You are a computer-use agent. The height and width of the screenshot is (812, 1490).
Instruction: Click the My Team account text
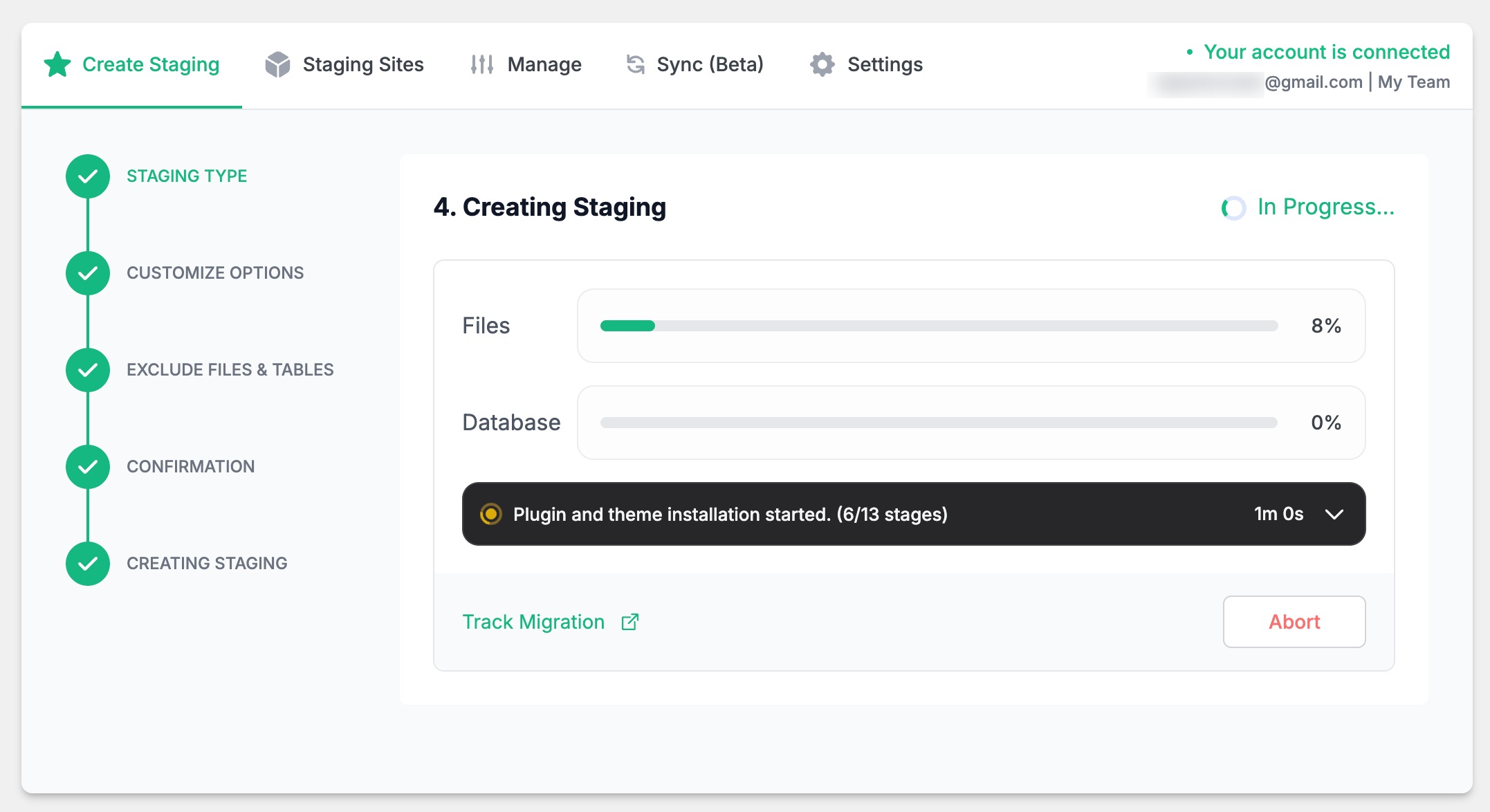click(x=1413, y=82)
